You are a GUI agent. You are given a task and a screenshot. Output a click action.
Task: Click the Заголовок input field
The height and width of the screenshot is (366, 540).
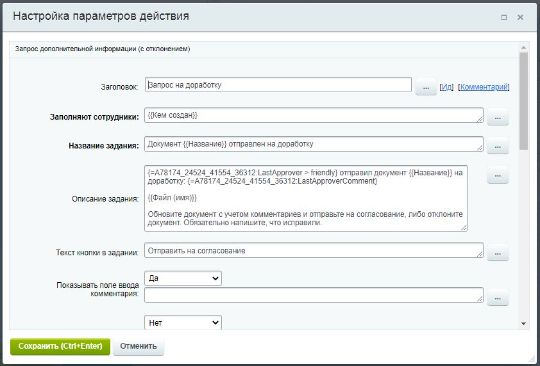[278, 85]
